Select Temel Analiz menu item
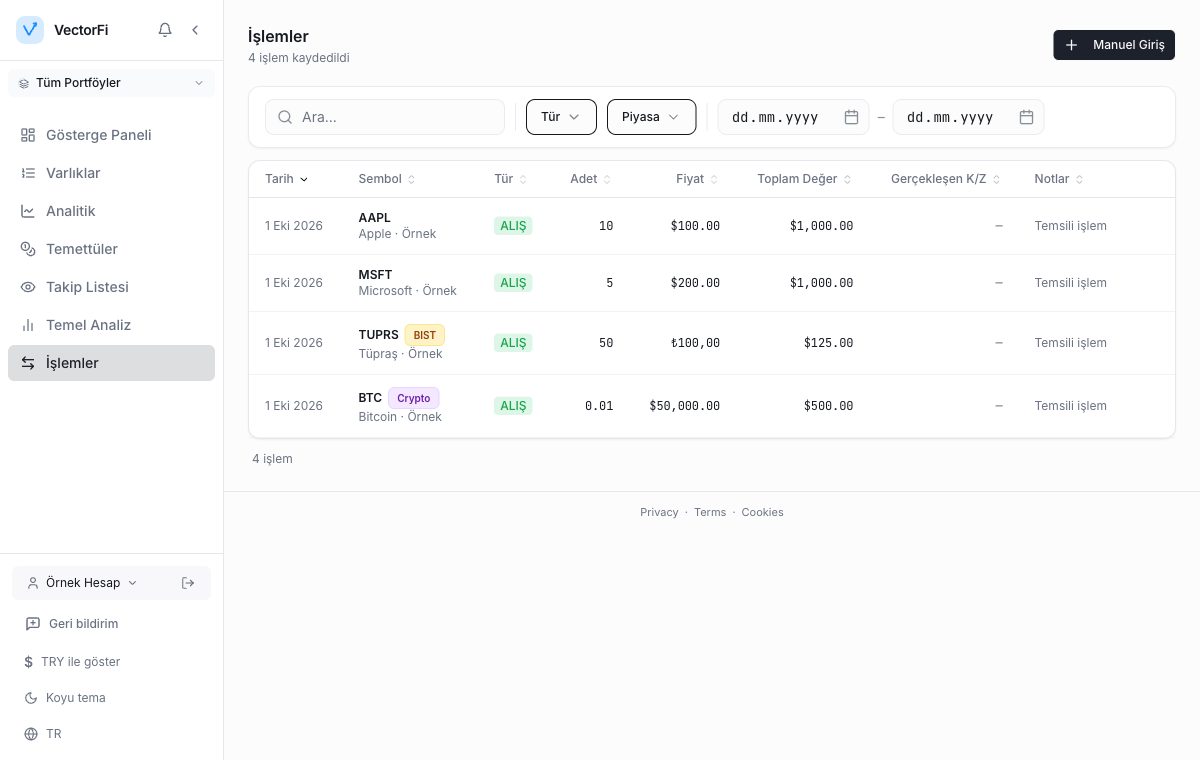The width and height of the screenshot is (1200, 760). [111, 325]
